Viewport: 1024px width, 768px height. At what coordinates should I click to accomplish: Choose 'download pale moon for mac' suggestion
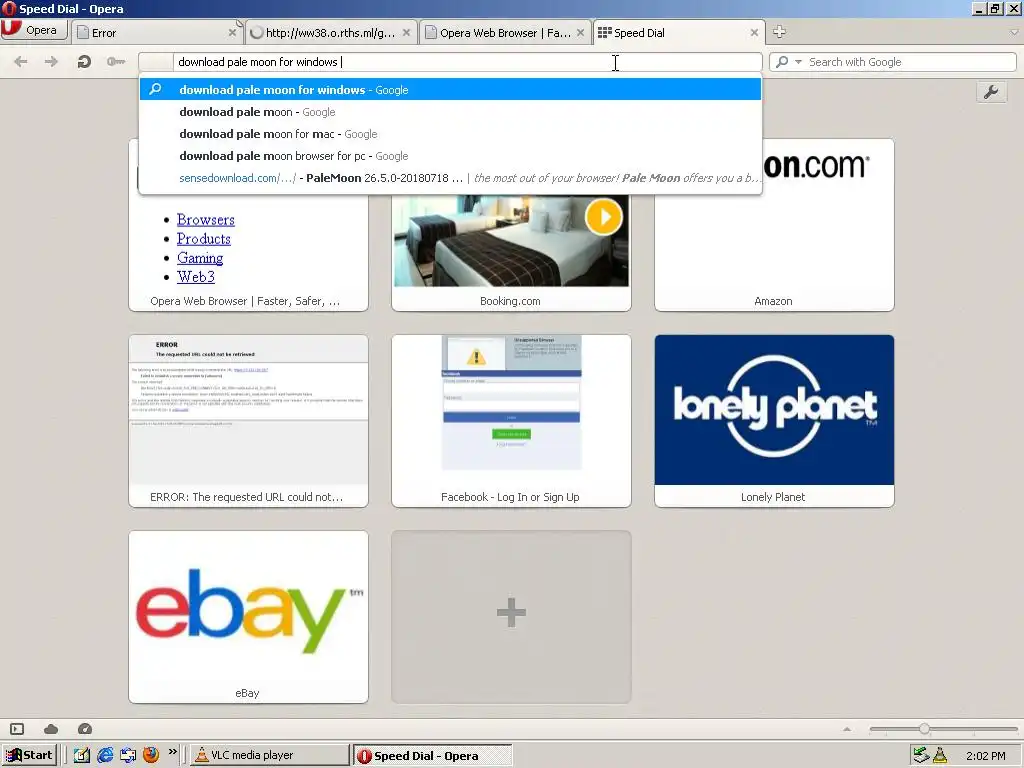pos(450,134)
